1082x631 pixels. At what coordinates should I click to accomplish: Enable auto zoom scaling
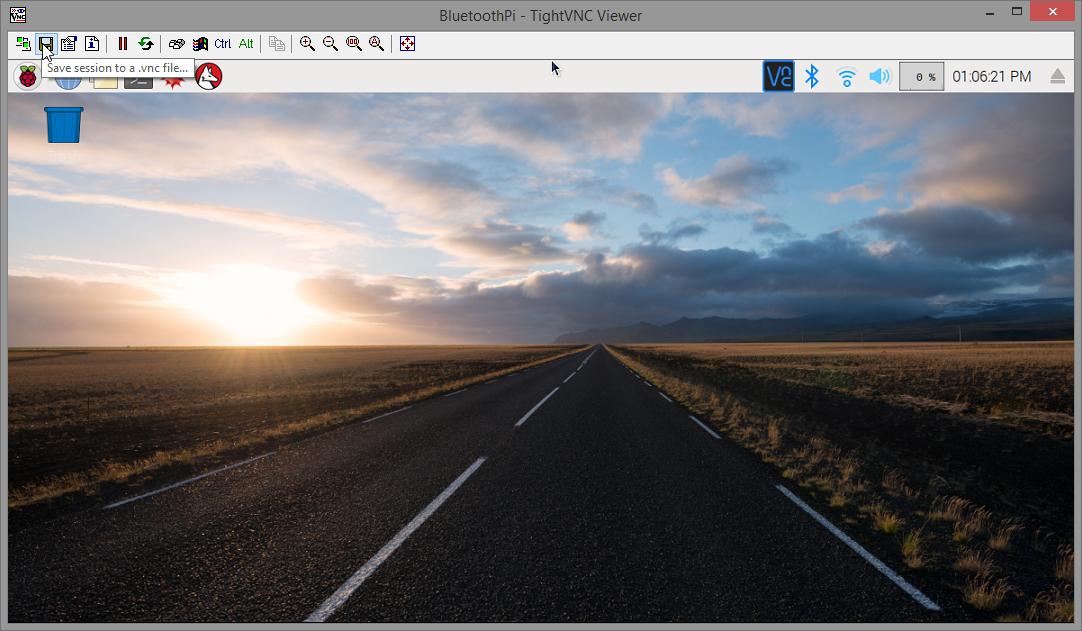click(377, 43)
